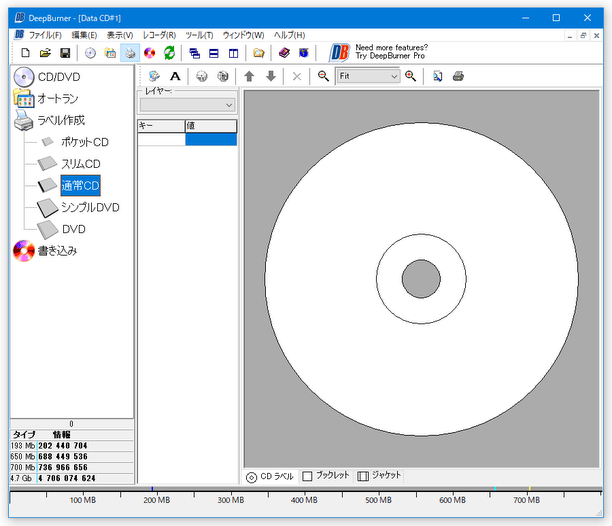Open the ヘルプ(H) menu
Image resolution: width=612 pixels, height=526 pixels.
click(289, 35)
